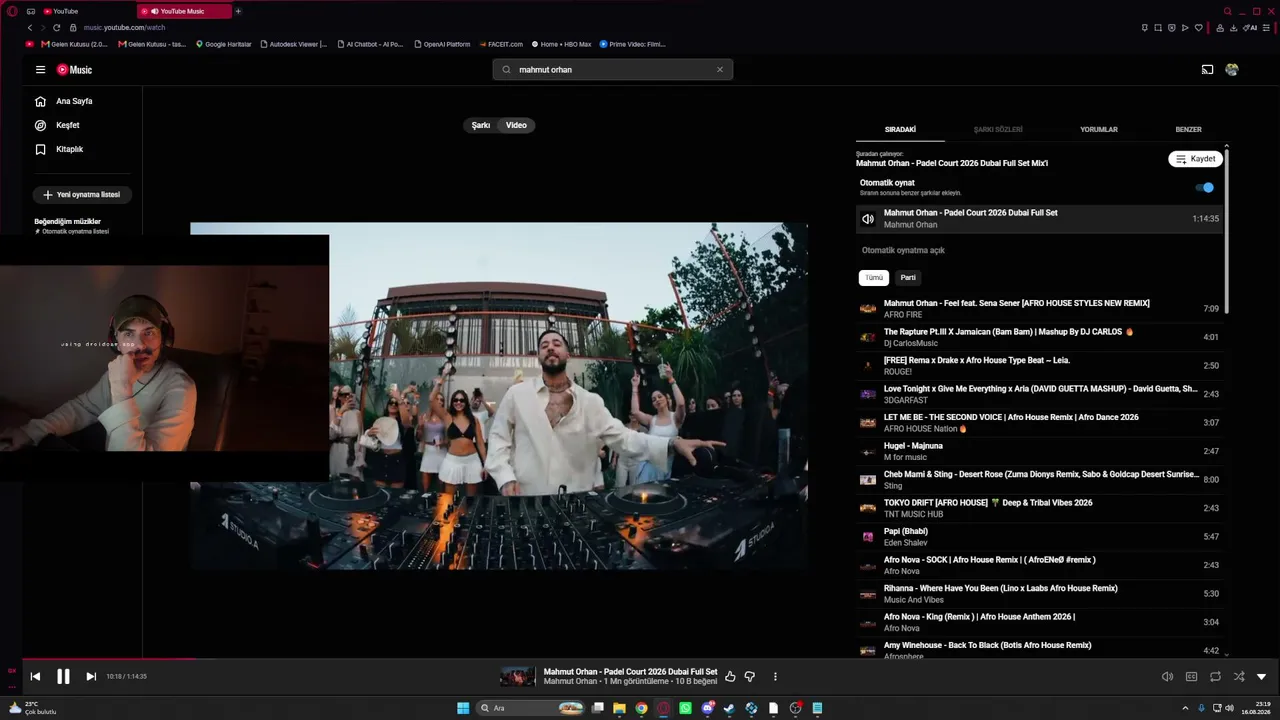Reload the page

pos(56,28)
